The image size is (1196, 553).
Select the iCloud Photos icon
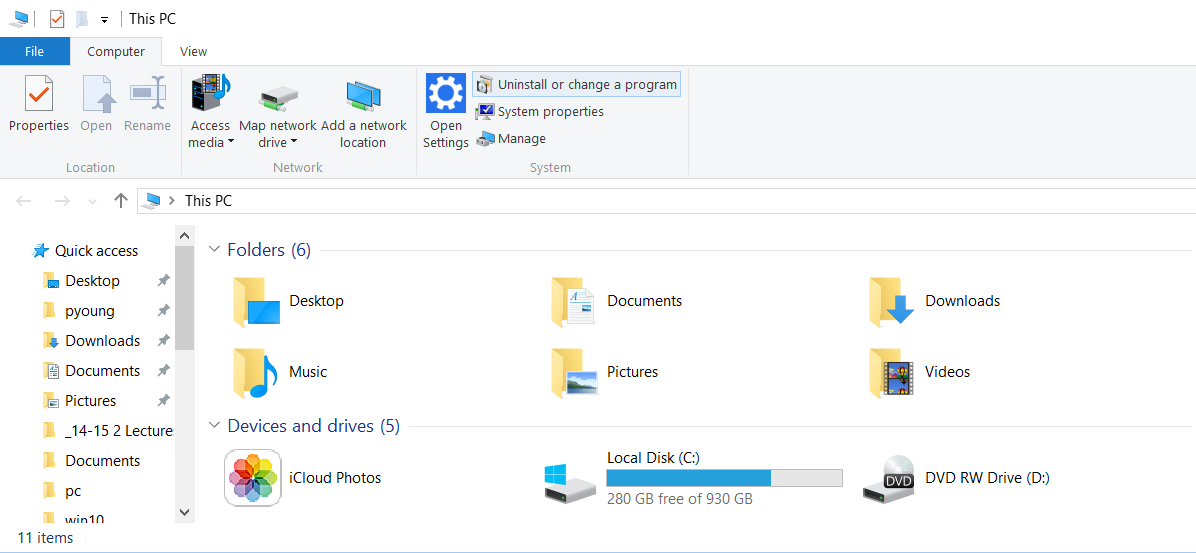[252, 477]
